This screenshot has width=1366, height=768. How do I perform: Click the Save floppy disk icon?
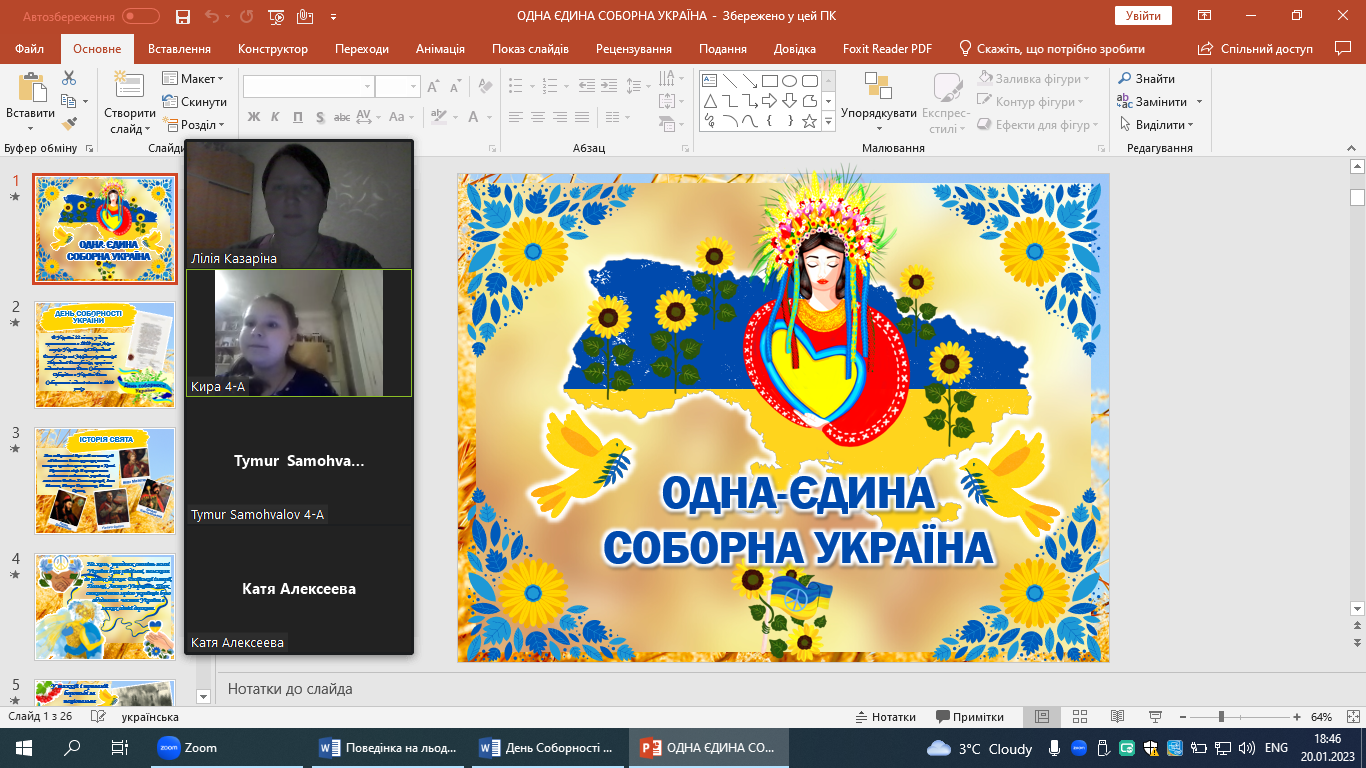pyautogui.click(x=182, y=17)
